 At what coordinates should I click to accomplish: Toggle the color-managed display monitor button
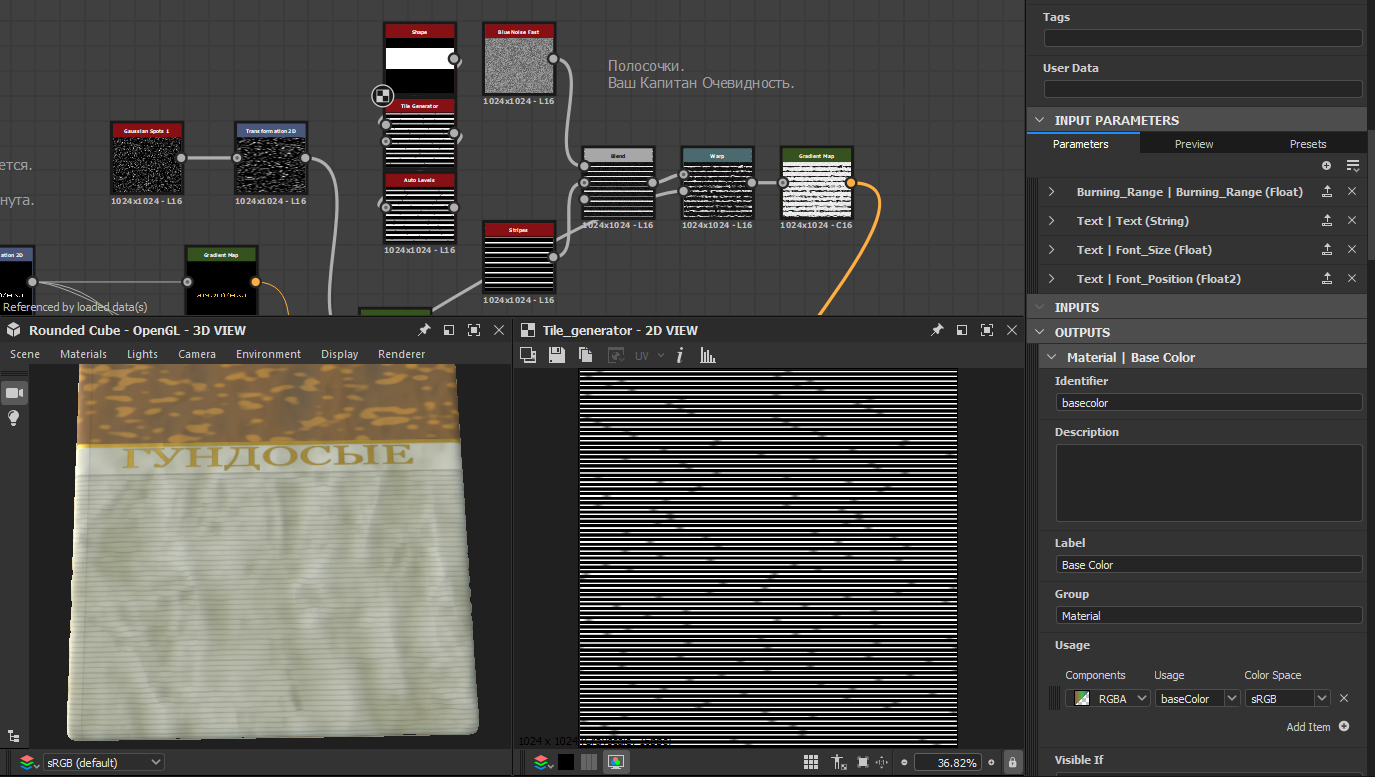click(x=615, y=762)
